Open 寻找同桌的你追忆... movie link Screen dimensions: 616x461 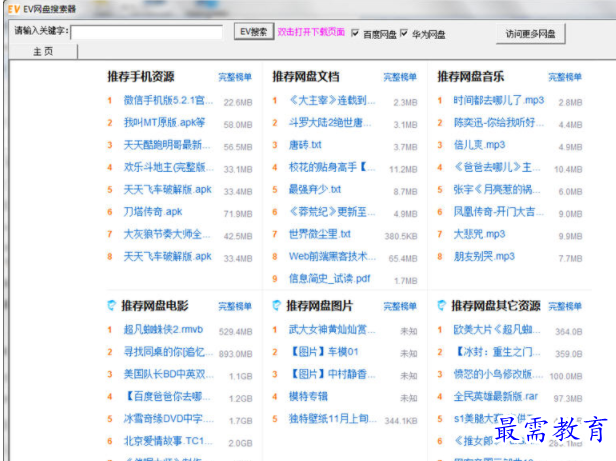[x=169, y=352]
